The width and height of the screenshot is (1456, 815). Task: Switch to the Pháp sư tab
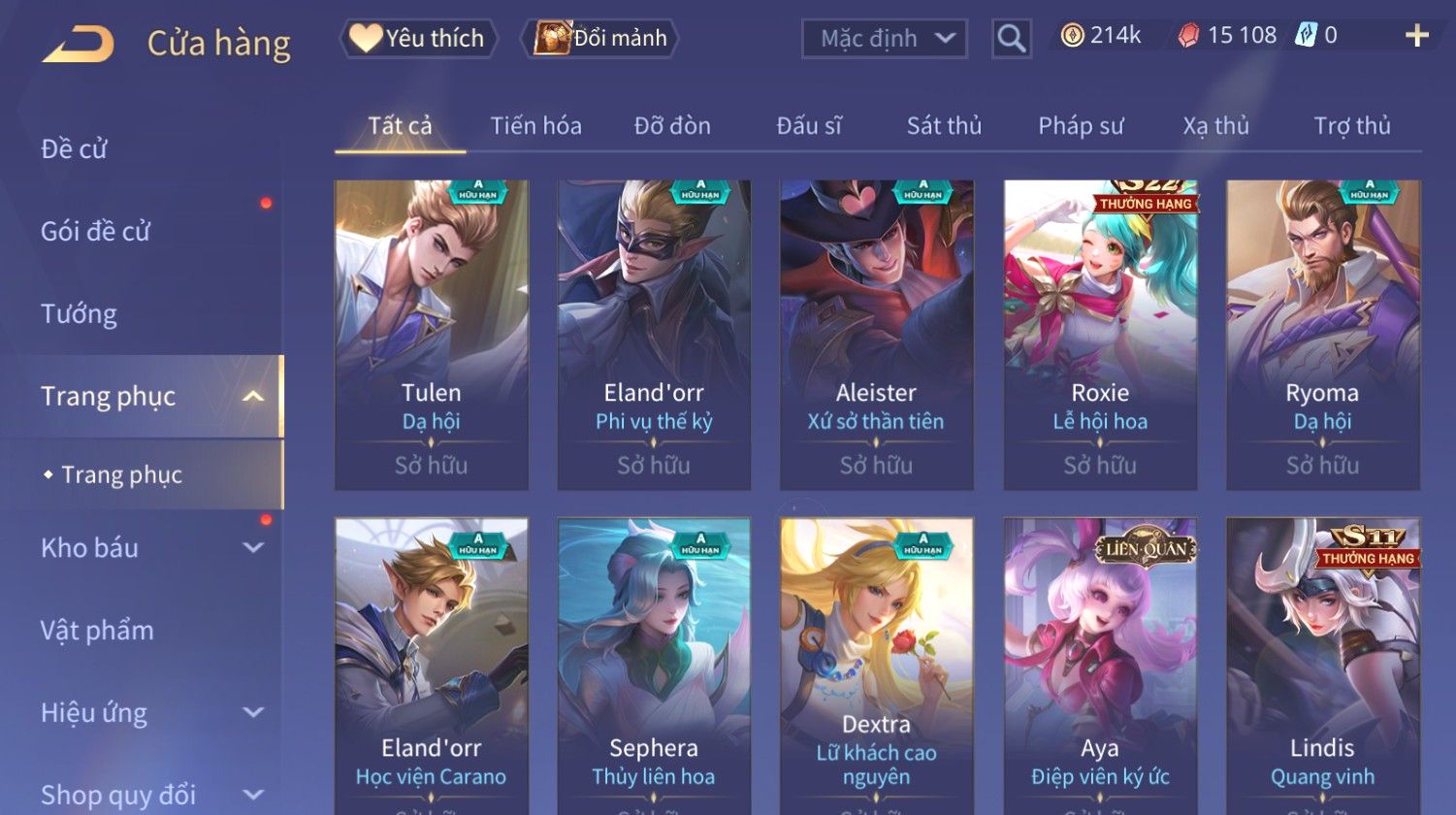tap(1081, 126)
